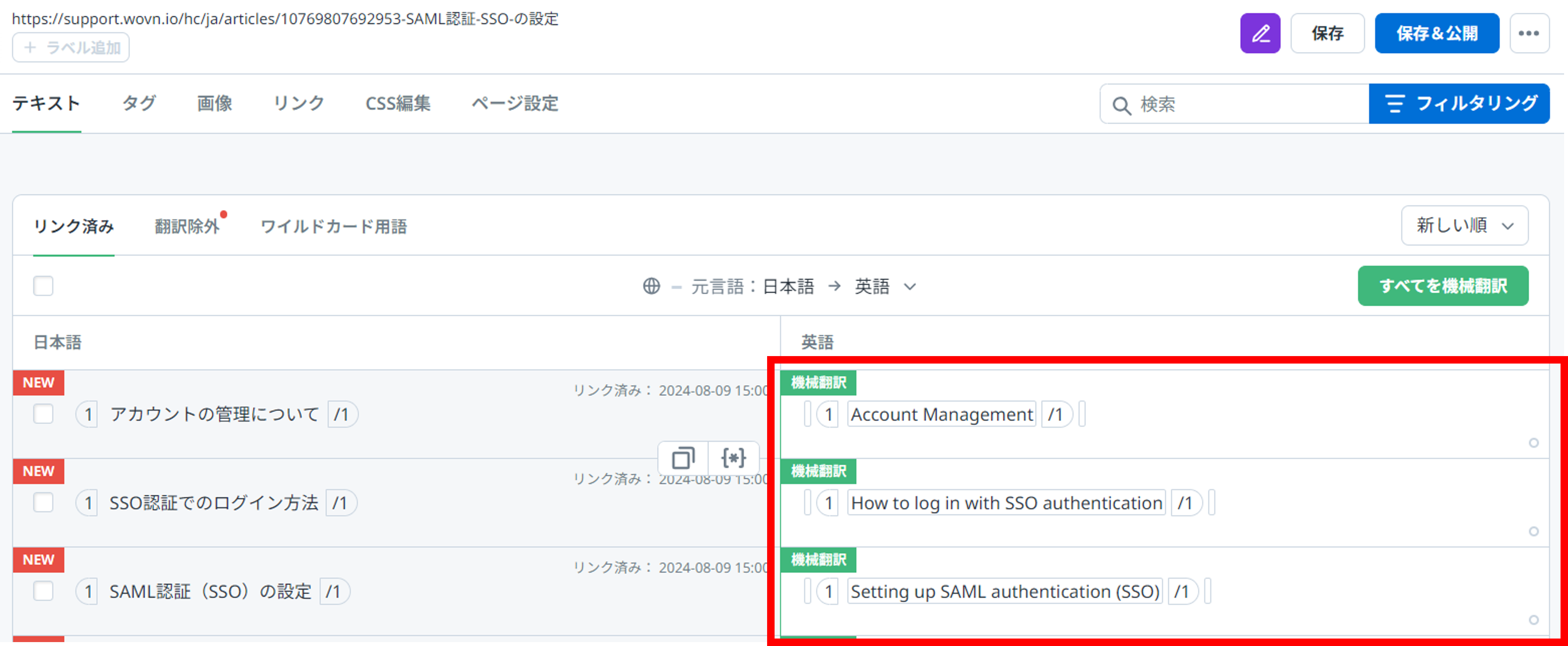Check the SAML認証（SSO）の設定 row checkbox
Viewport: 1568px width, 646px height.
(x=43, y=591)
